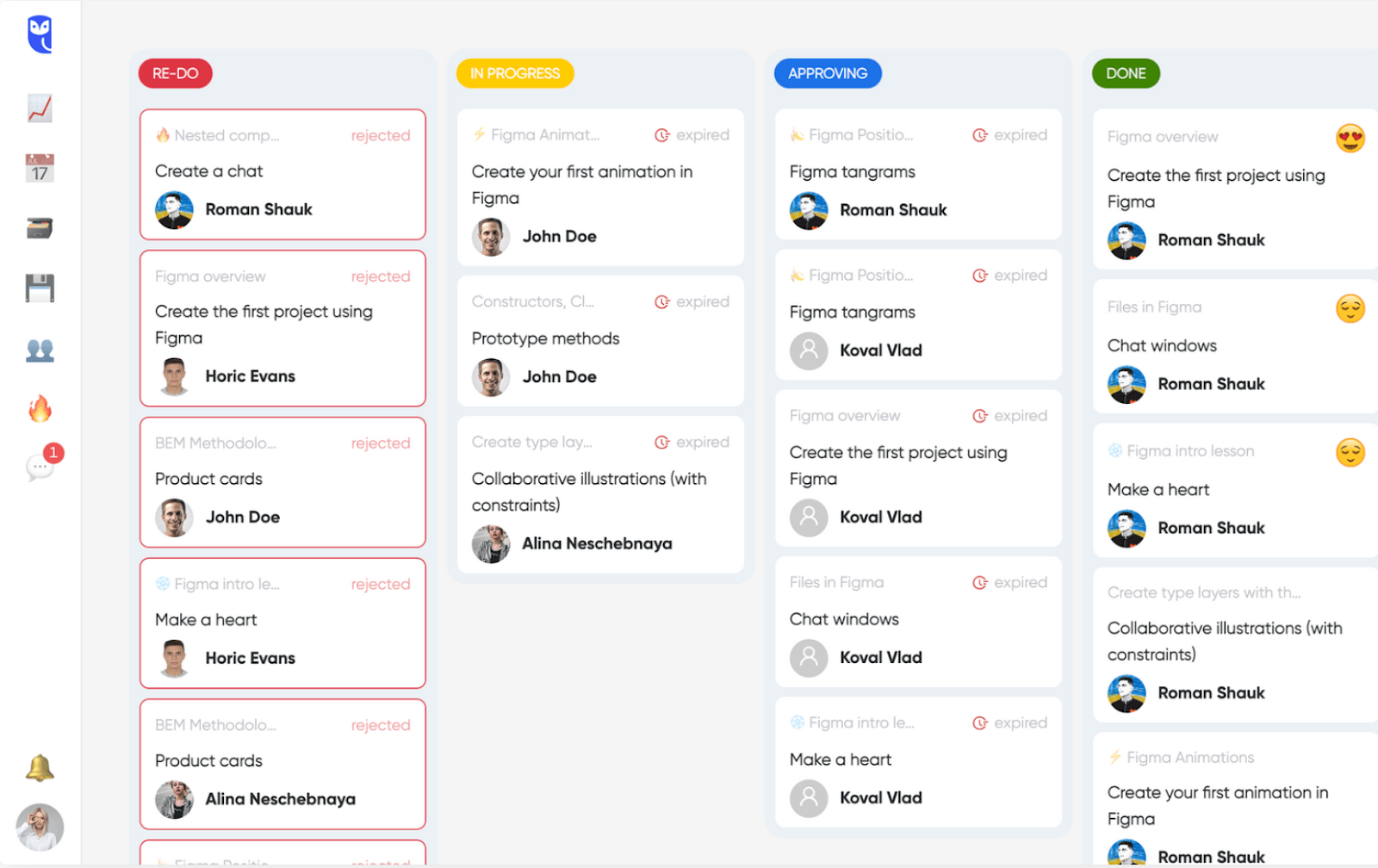Open Product cards task by Alina Neschebnaya

(282, 765)
